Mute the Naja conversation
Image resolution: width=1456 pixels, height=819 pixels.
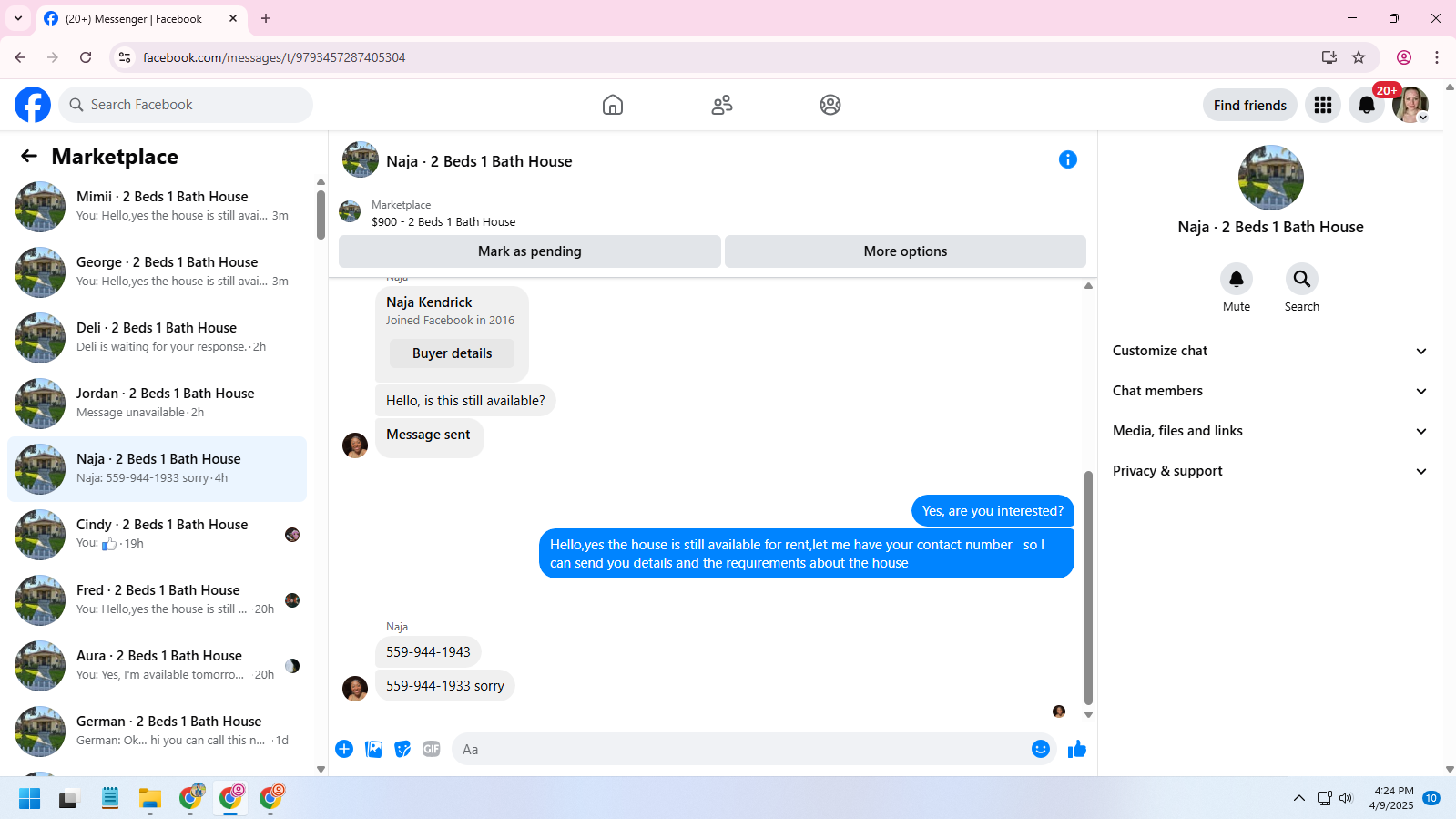1237,279
